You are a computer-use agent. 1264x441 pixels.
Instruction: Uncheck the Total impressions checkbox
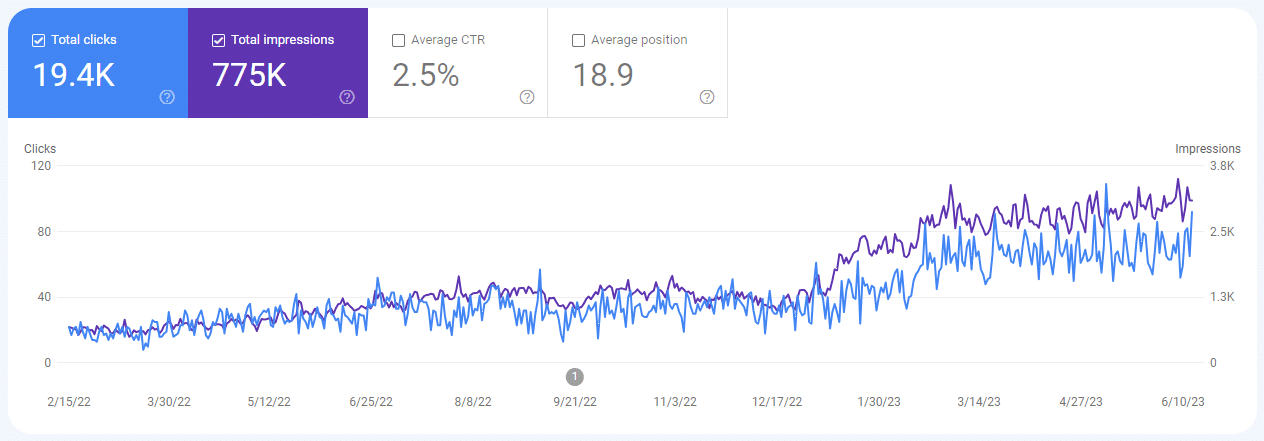[x=218, y=40]
